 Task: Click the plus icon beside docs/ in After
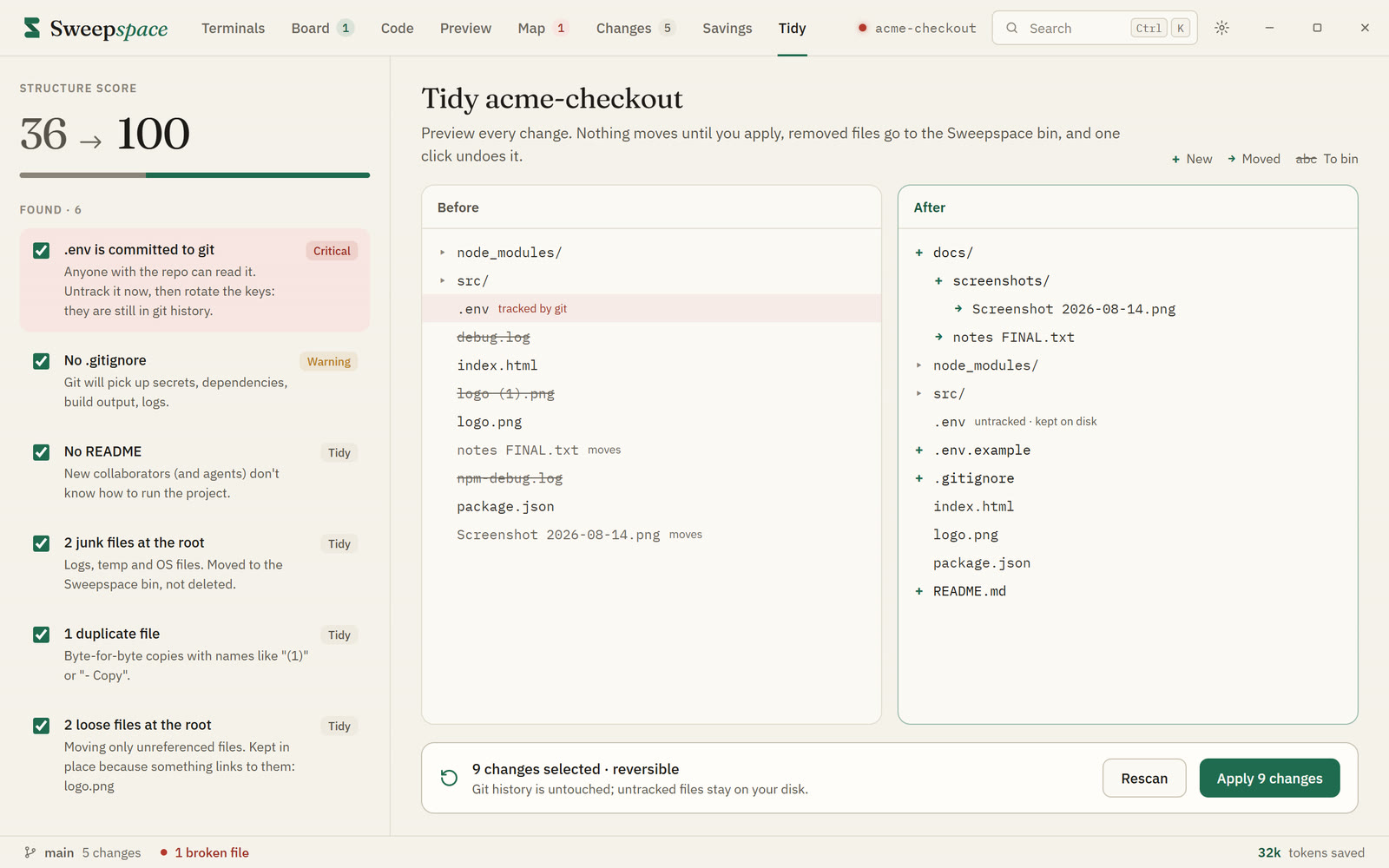point(918,253)
